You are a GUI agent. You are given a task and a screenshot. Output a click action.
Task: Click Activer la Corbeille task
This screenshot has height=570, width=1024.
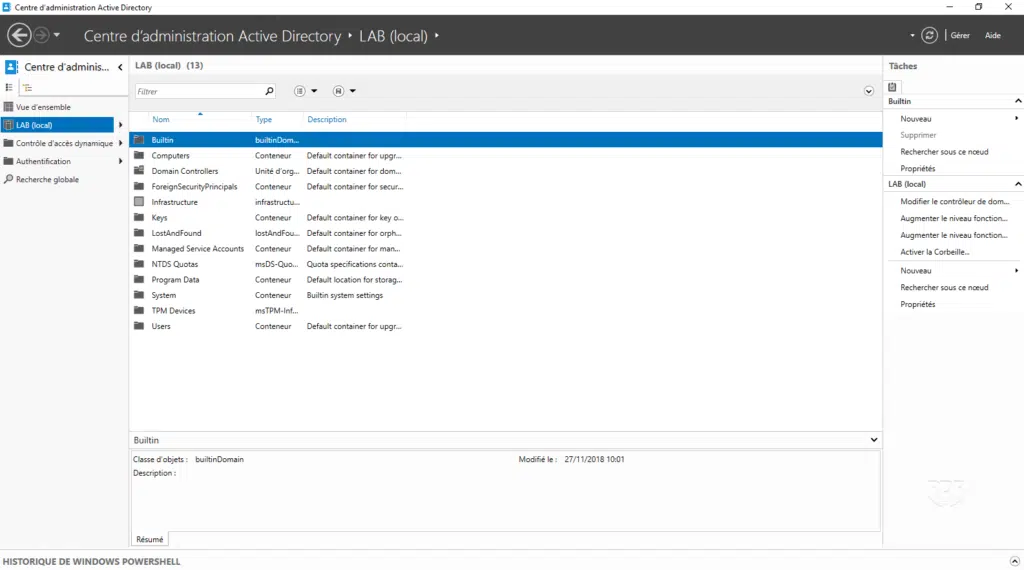point(935,252)
